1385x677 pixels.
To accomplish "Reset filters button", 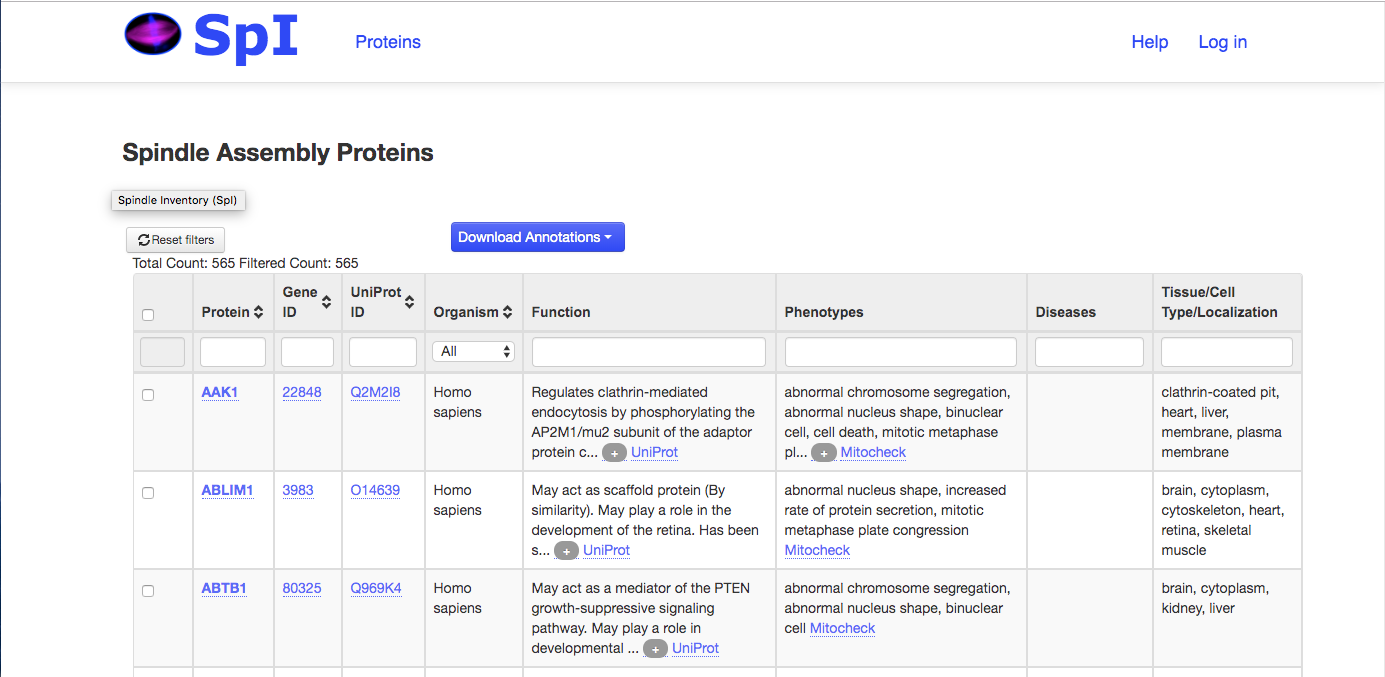I will click(176, 240).
